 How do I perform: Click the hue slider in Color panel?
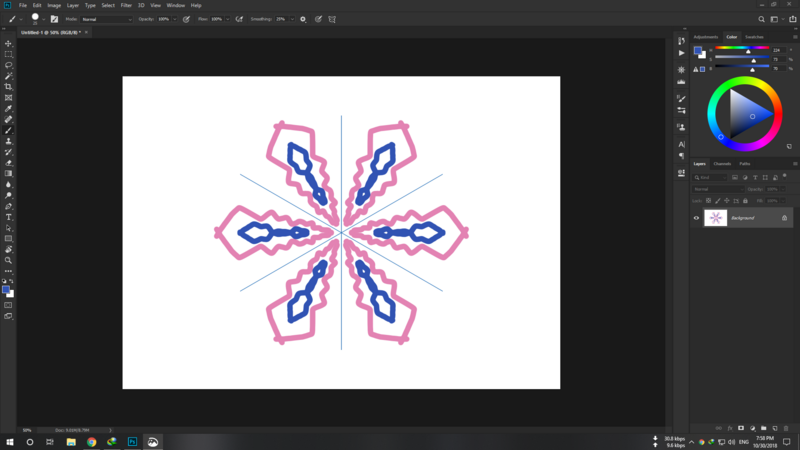point(742,48)
